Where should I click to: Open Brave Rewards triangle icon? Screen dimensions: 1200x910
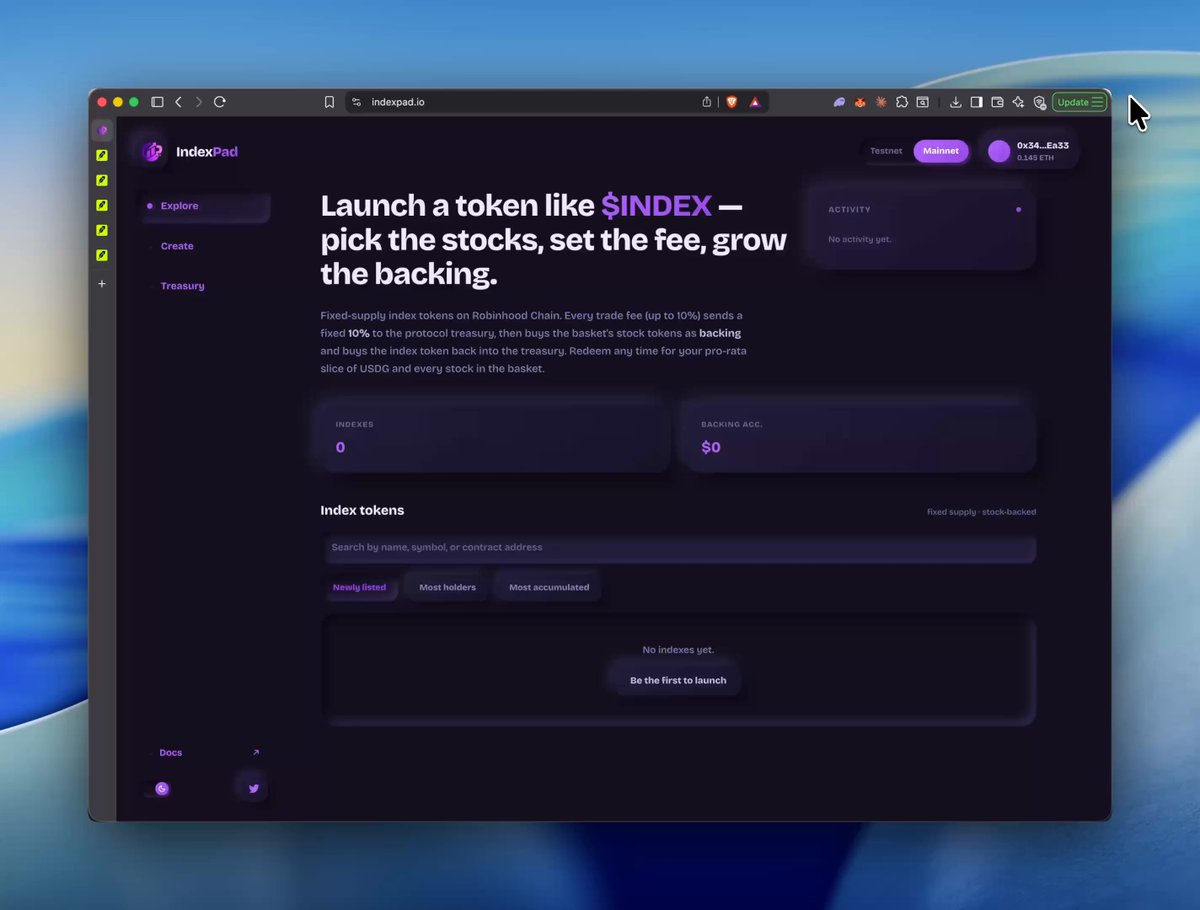pyautogui.click(x=755, y=102)
